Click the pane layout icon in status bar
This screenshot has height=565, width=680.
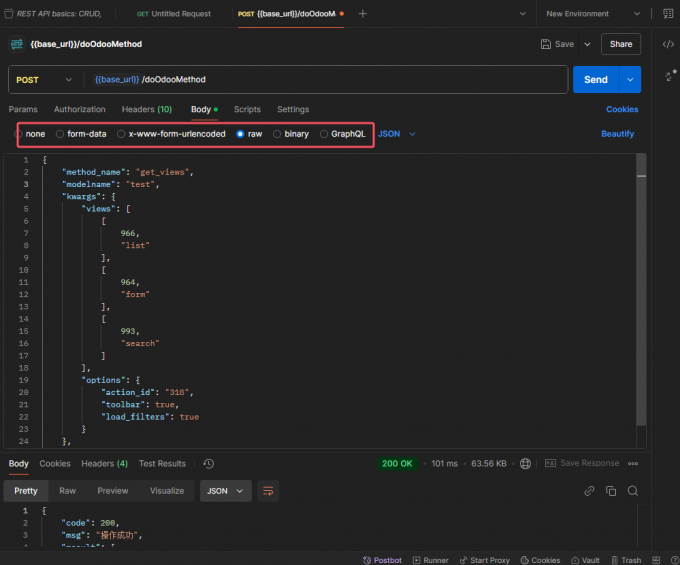[x=656, y=560]
